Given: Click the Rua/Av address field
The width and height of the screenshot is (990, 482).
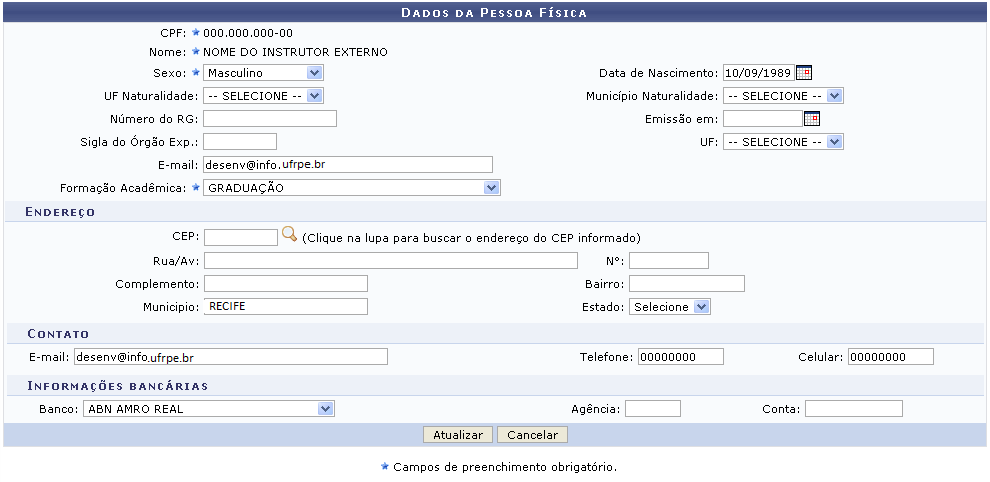Looking at the screenshot, I should tap(390, 261).
